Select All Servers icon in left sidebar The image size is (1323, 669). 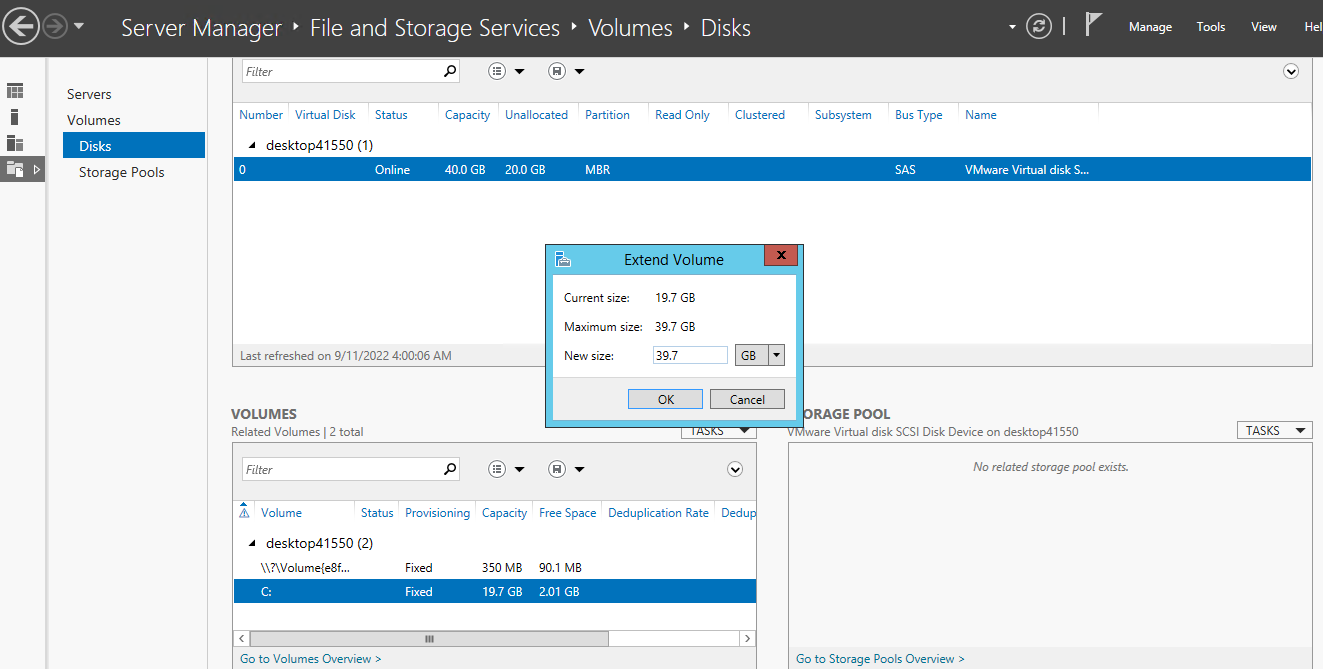point(15,143)
